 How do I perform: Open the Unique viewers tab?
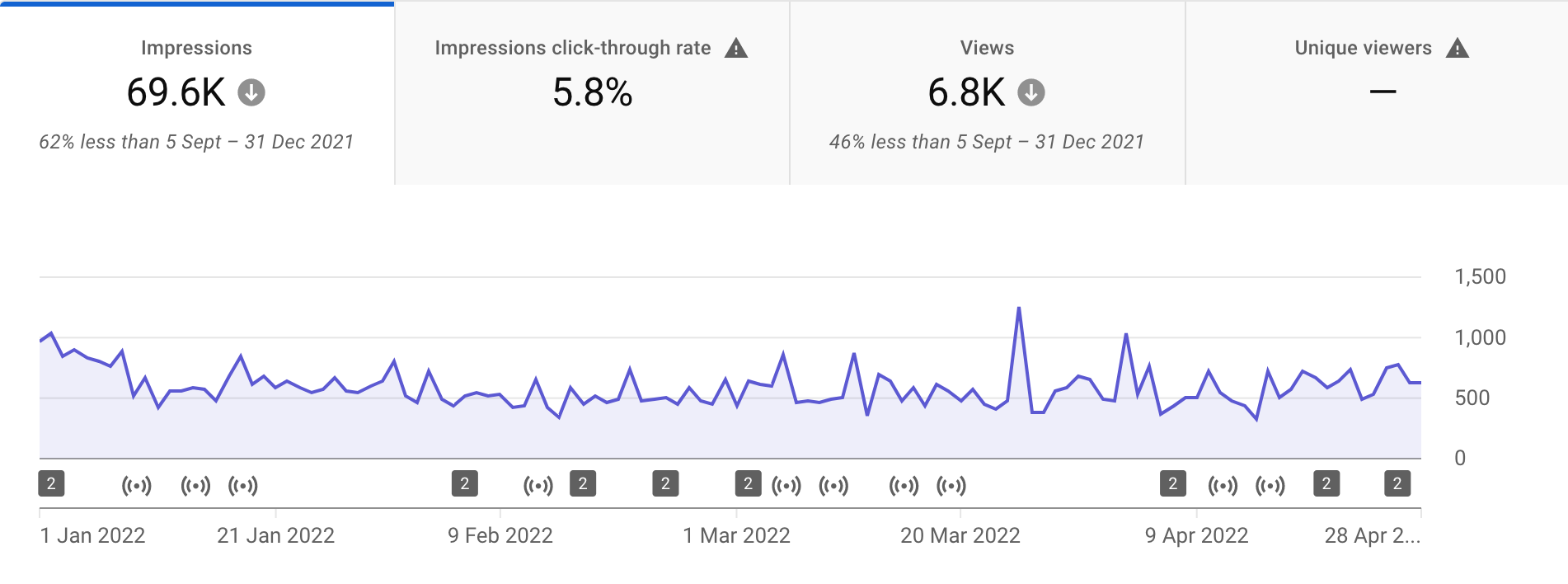coord(1377,93)
